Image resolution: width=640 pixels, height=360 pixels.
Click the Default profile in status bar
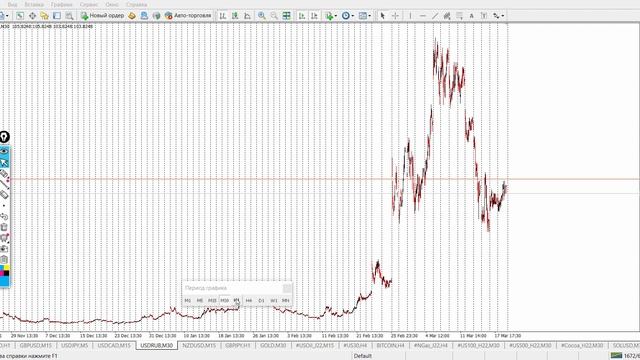362,356
